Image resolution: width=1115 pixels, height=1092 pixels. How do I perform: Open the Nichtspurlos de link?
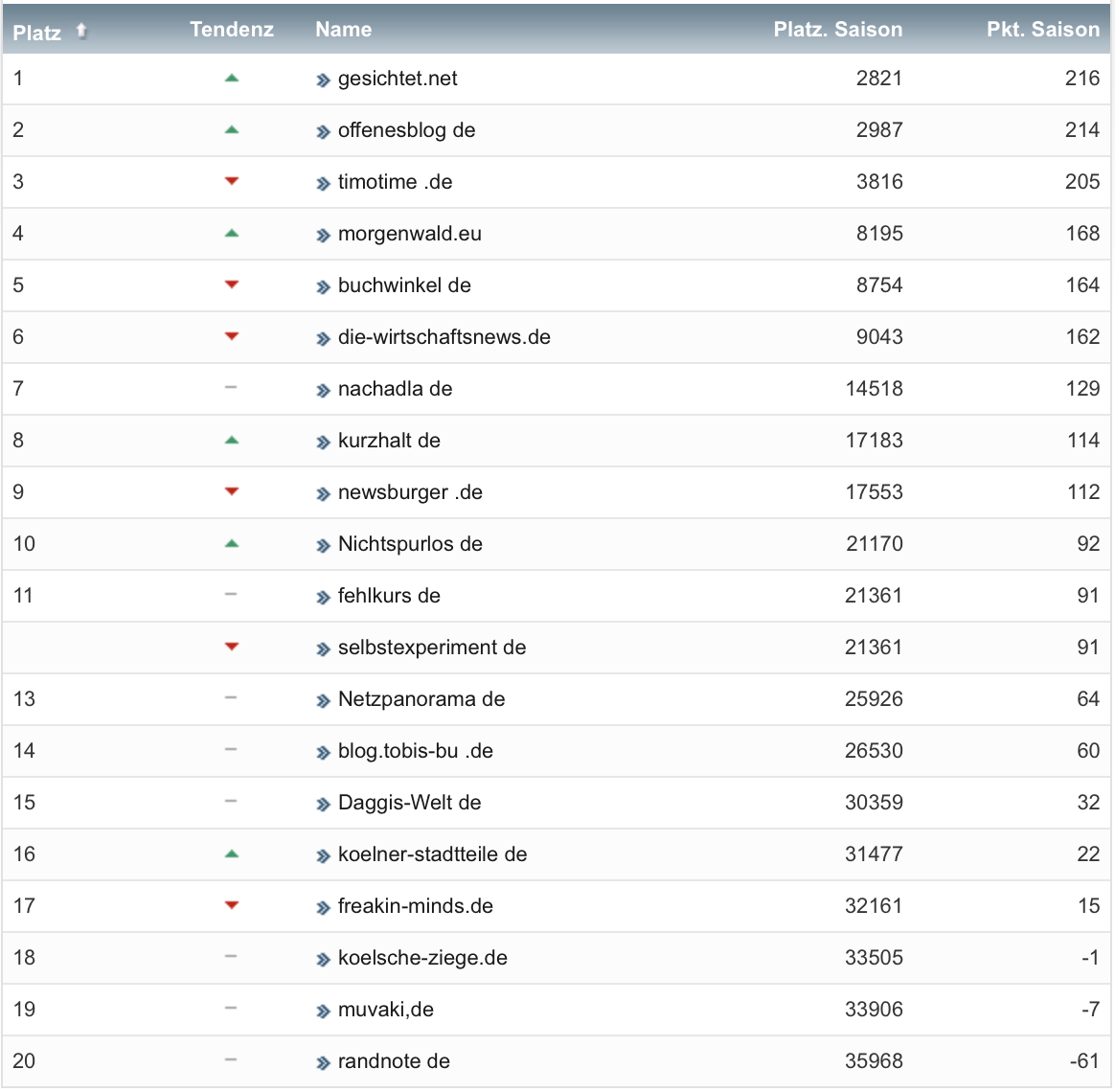(x=410, y=544)
